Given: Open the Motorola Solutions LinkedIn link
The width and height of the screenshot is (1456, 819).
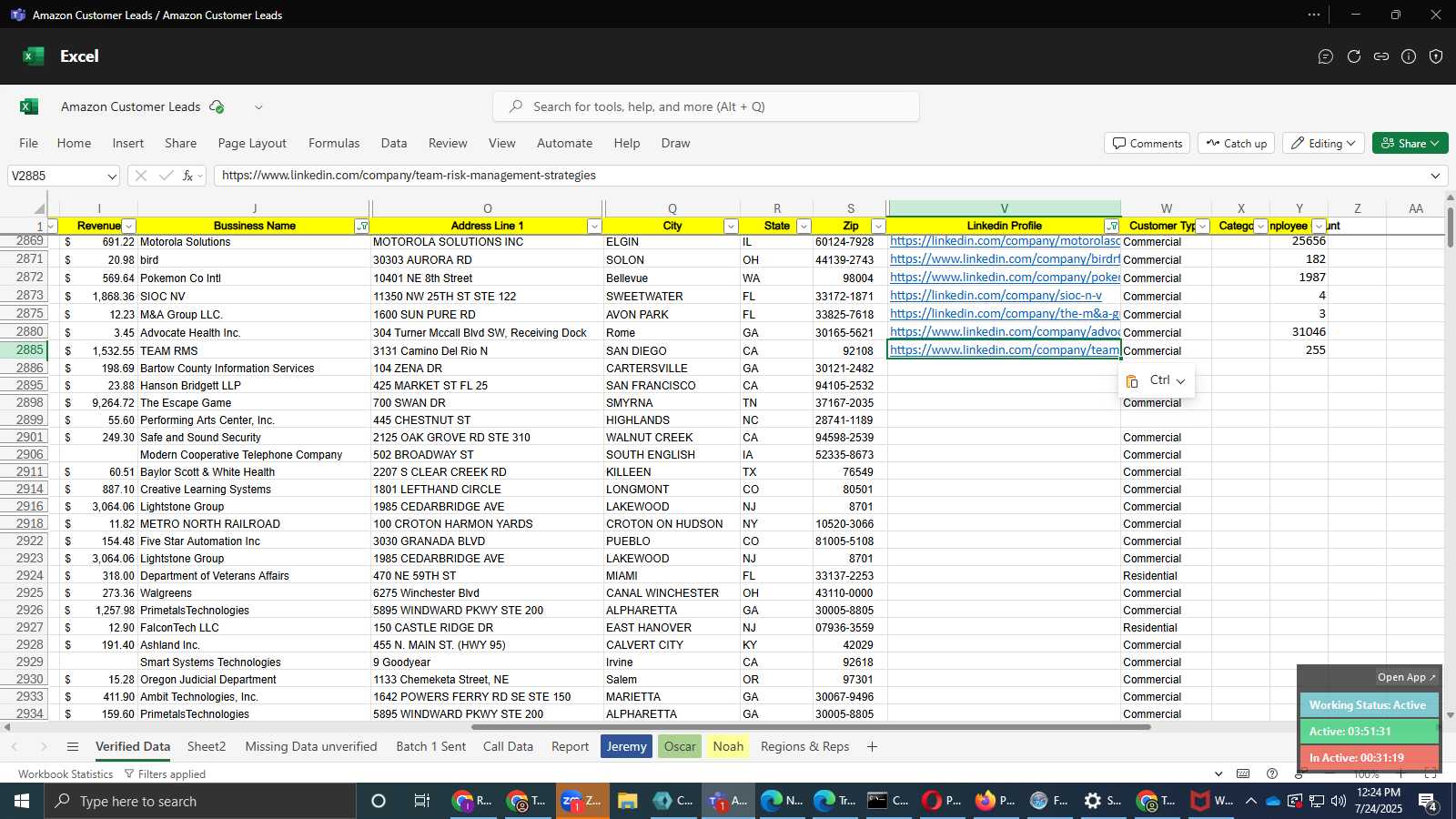Looking at the screenshot, I should pos(1005,242).
